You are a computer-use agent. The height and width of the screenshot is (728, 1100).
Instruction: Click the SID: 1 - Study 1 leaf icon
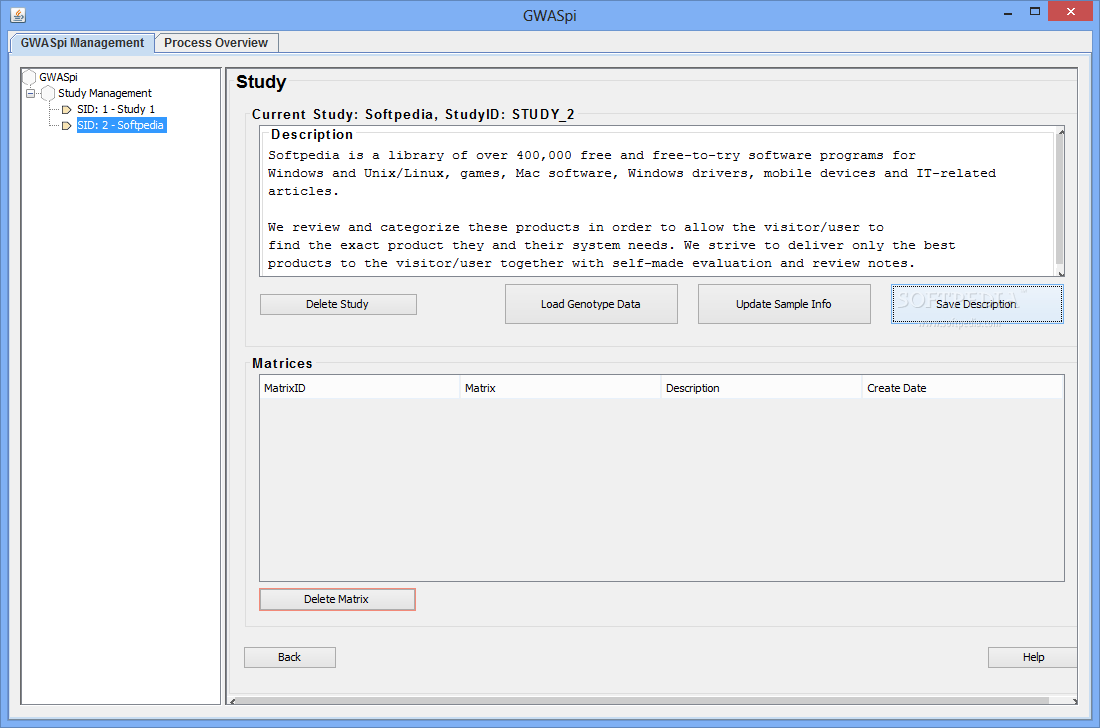pyautogui.click(x=67, y=109)
